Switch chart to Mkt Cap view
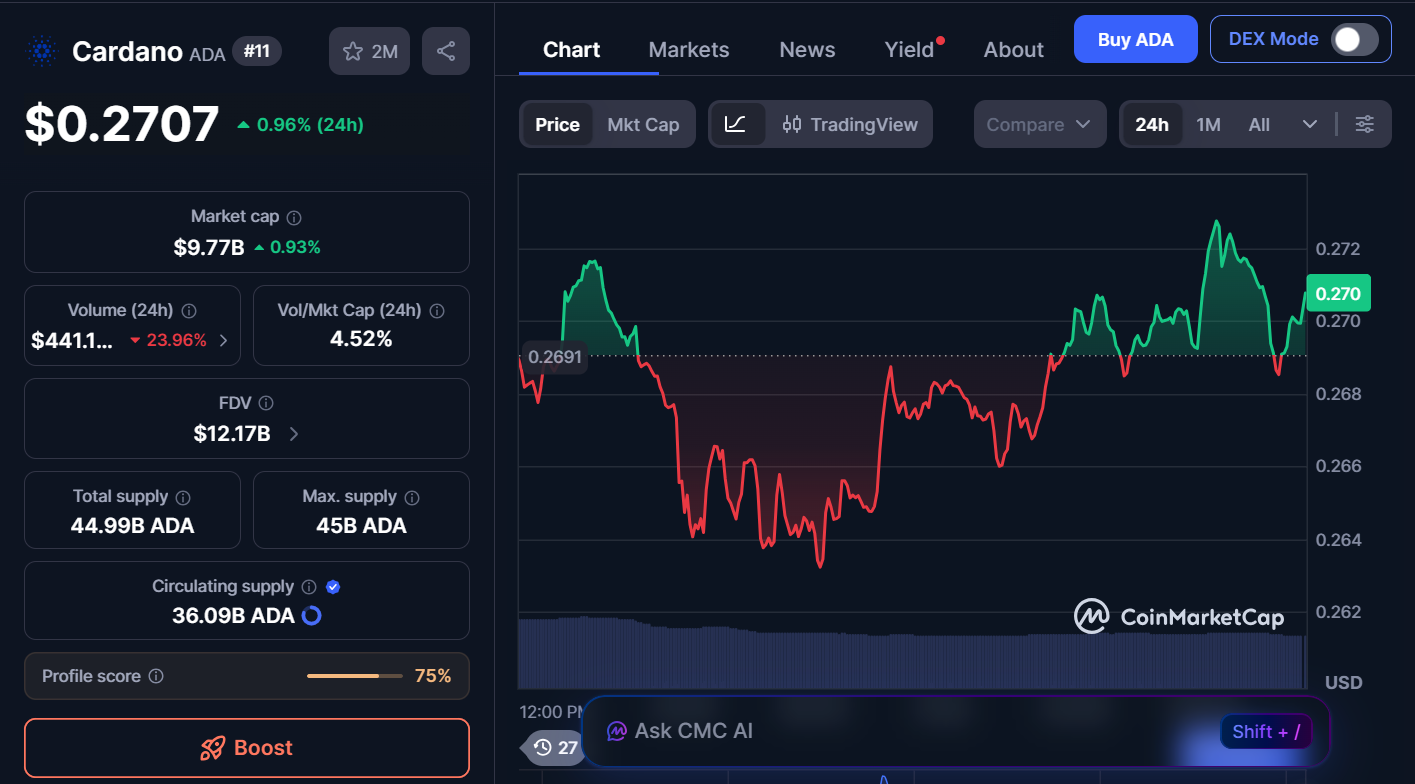Viewport: 1415px width, 784px height. 643,124
